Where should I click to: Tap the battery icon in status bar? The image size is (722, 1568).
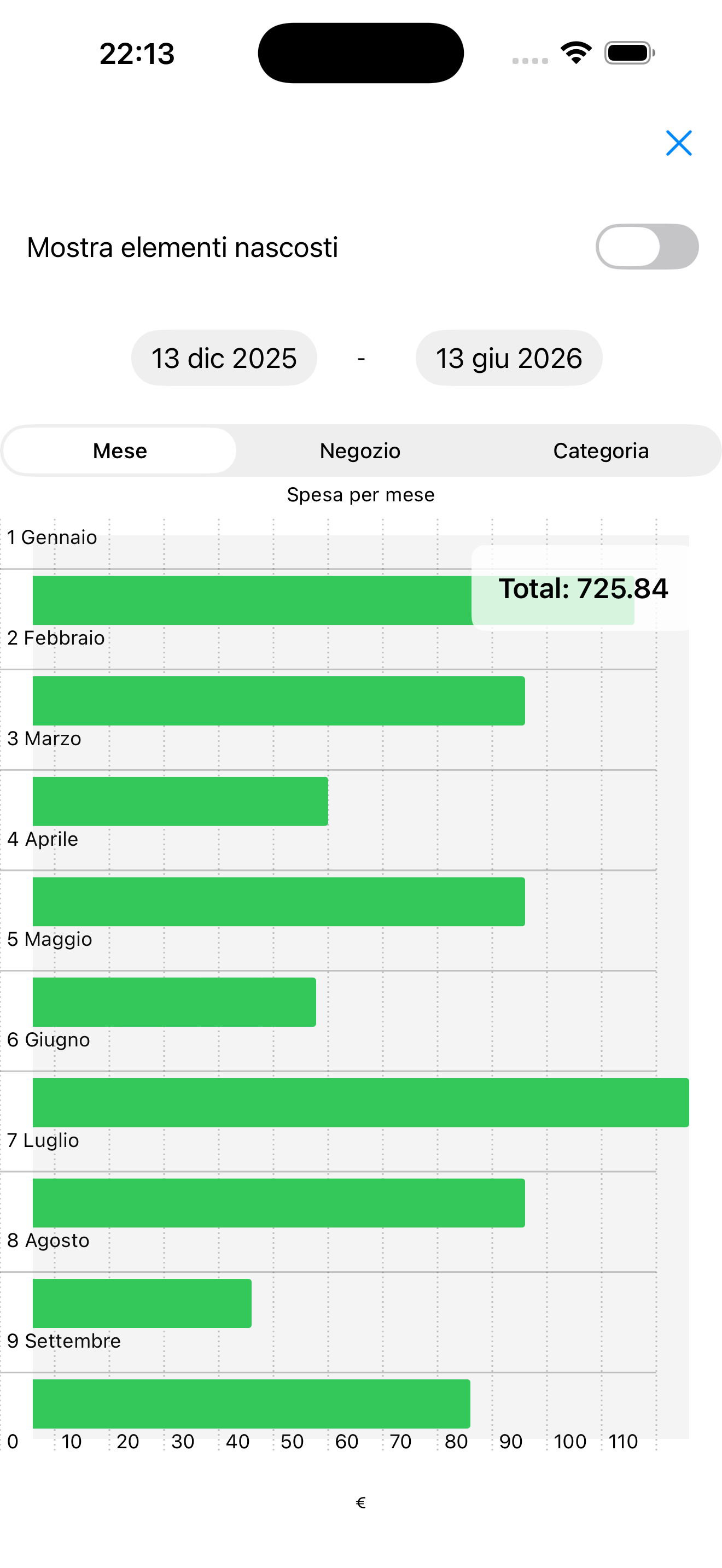tap(630, 53)
